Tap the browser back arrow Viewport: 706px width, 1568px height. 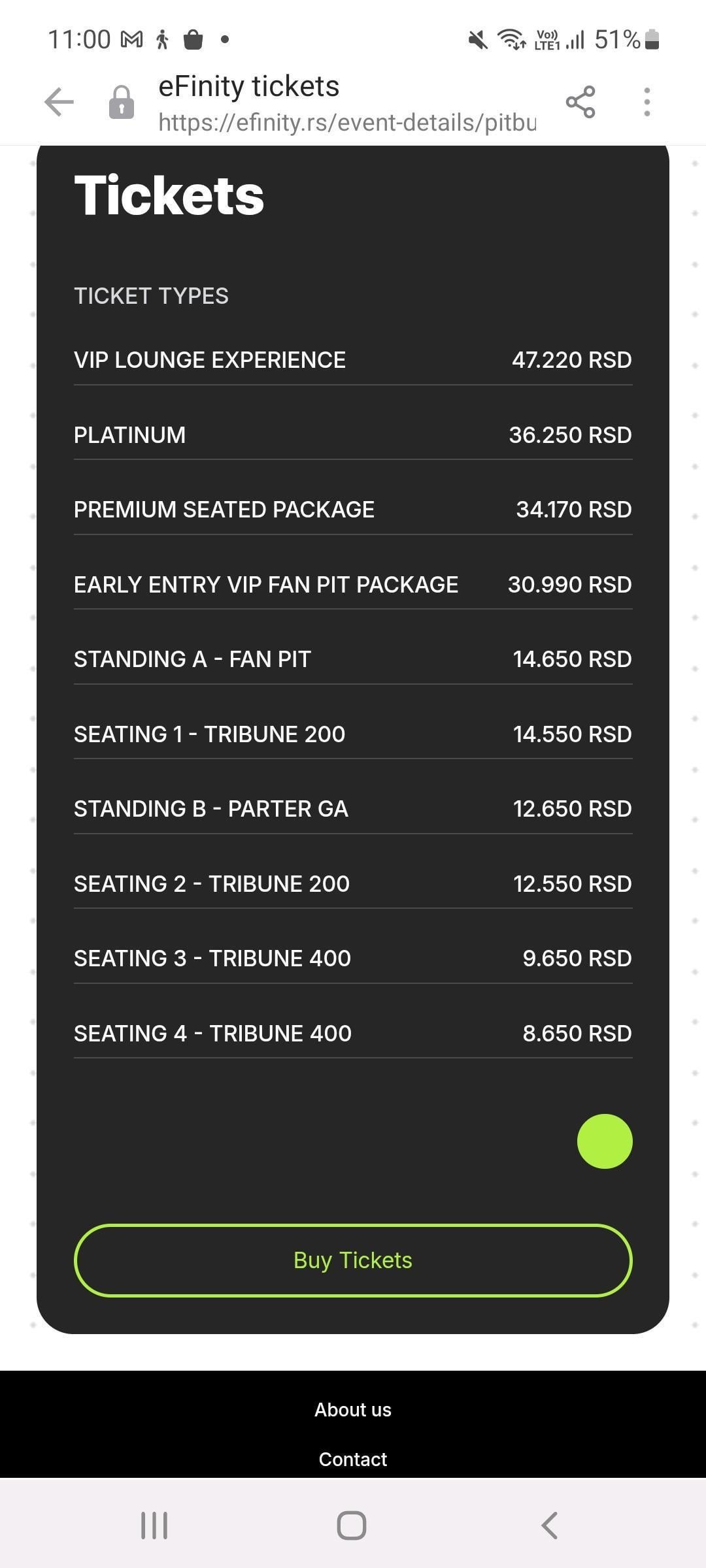click(59, 103)
